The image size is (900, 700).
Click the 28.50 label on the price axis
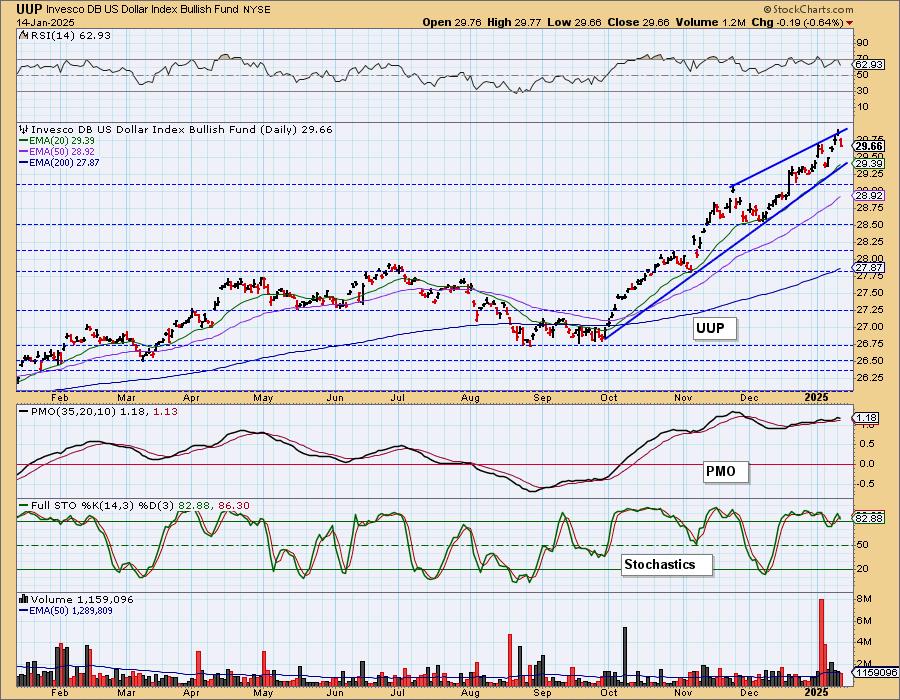(x=871, y=225)
